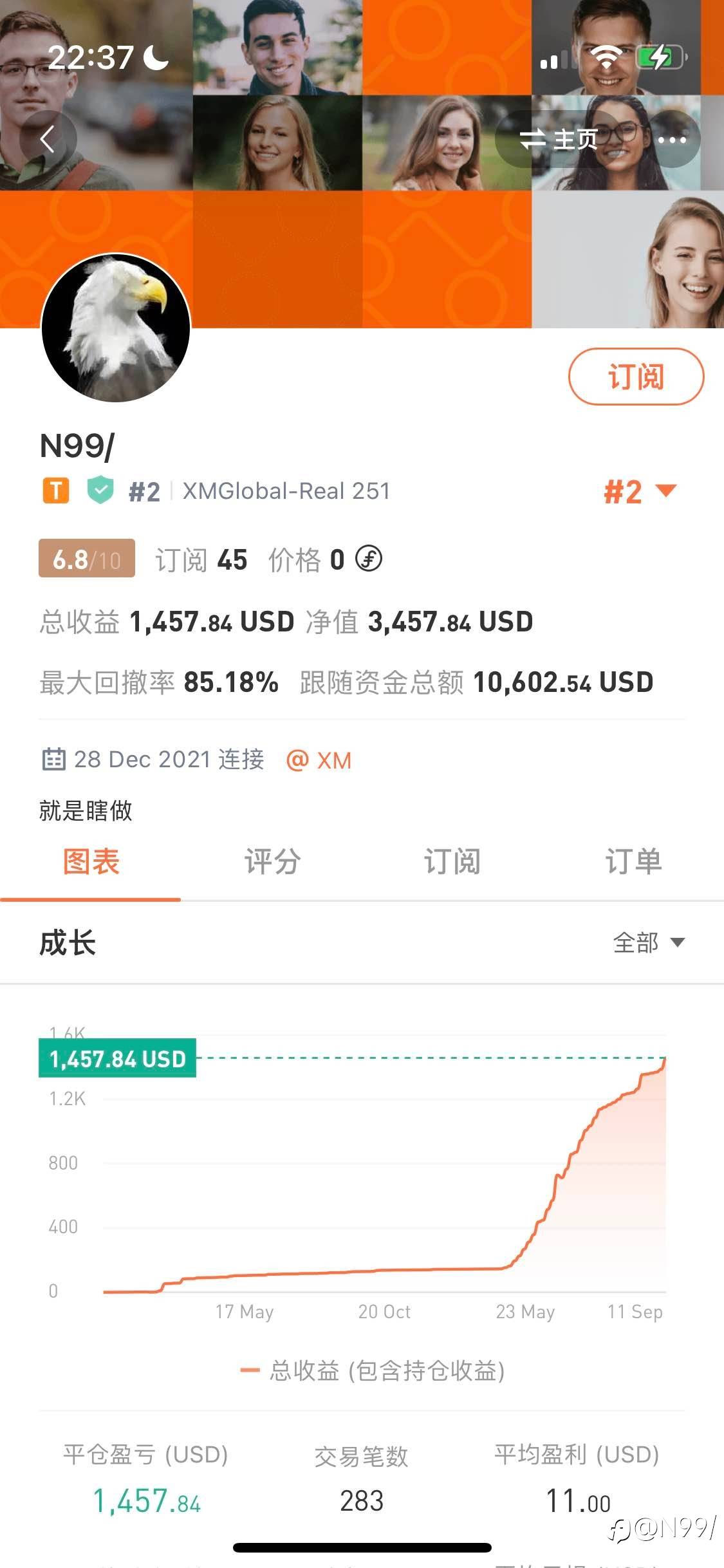Viewport: 724px width, 1568px height.
Task: Tap the back arrow icon
Action: (x=48, y=139)
